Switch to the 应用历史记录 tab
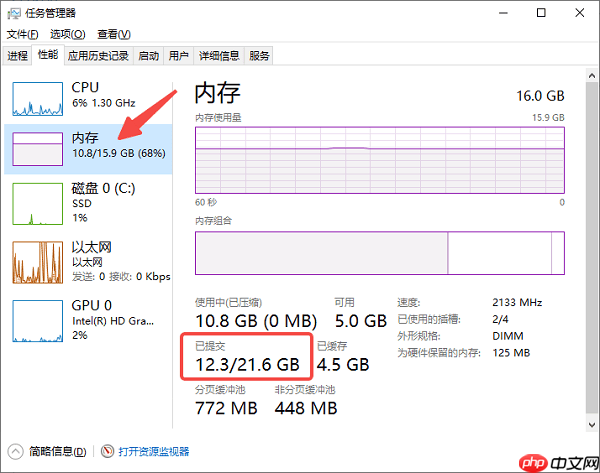The image size is (600, 473). pos(98,56)
